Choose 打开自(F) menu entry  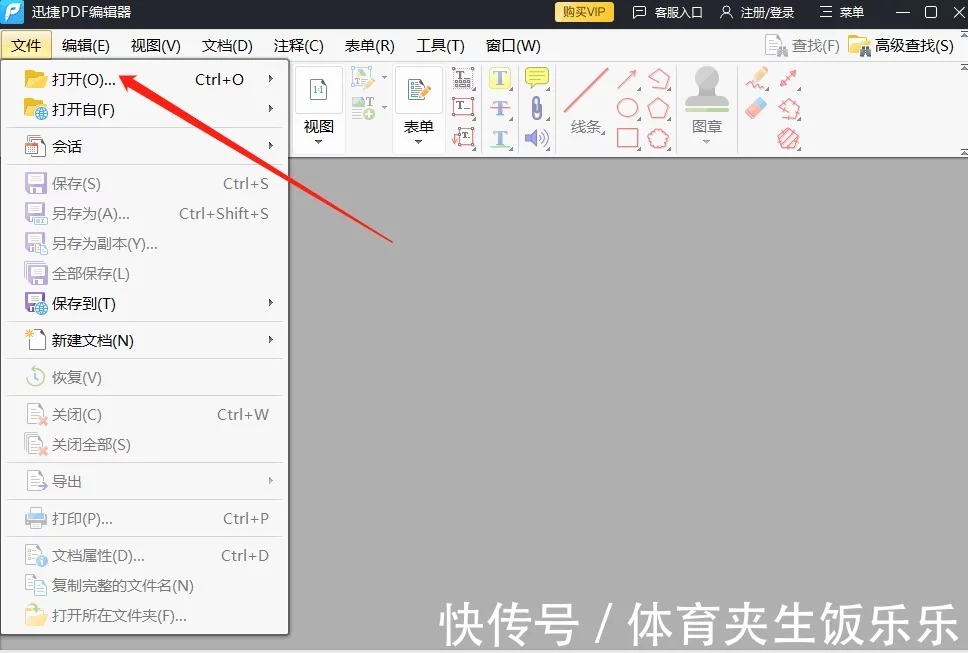coord(146,109)
